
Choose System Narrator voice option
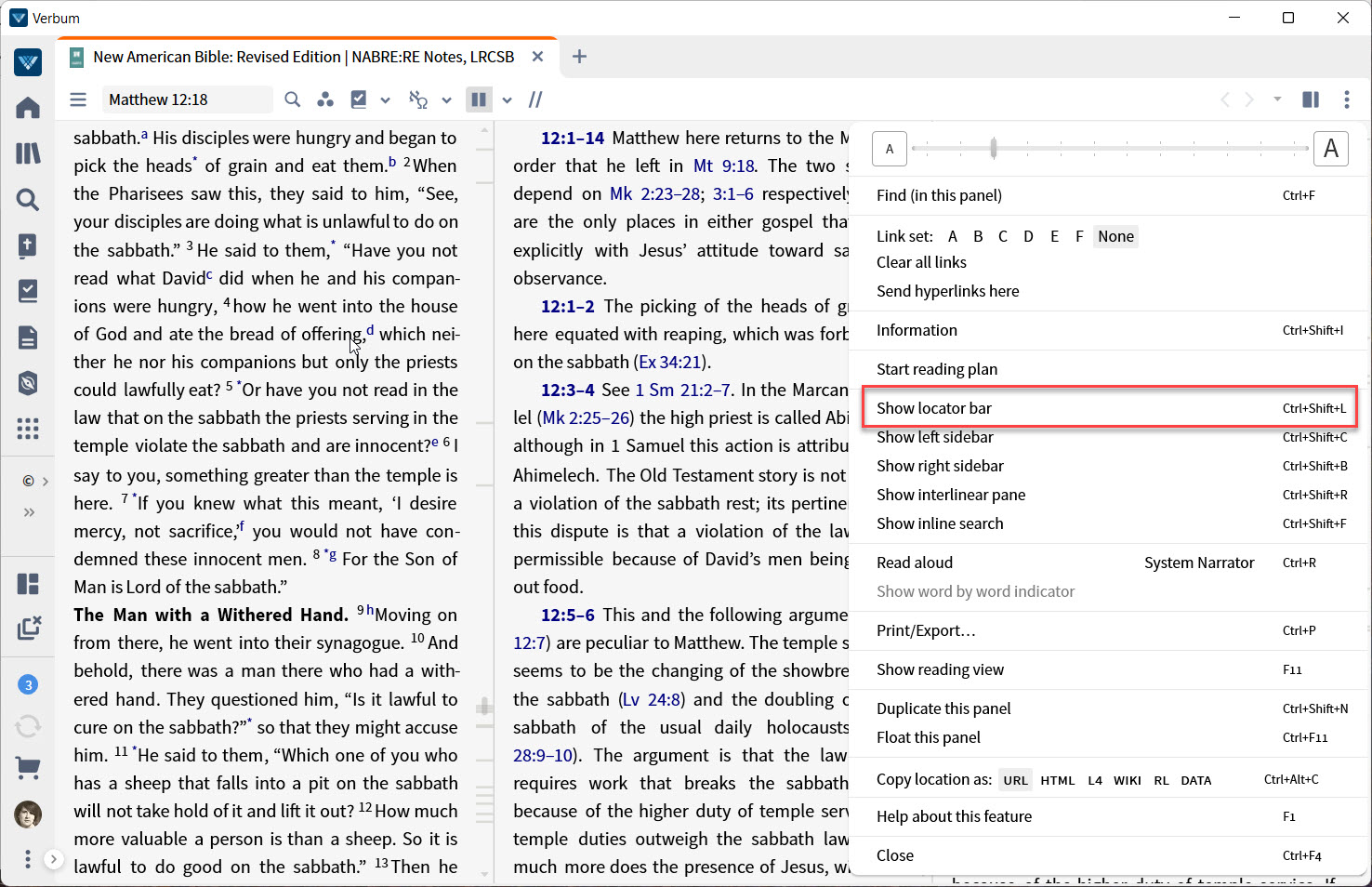pyautogui.click(x=1199, y=563)
